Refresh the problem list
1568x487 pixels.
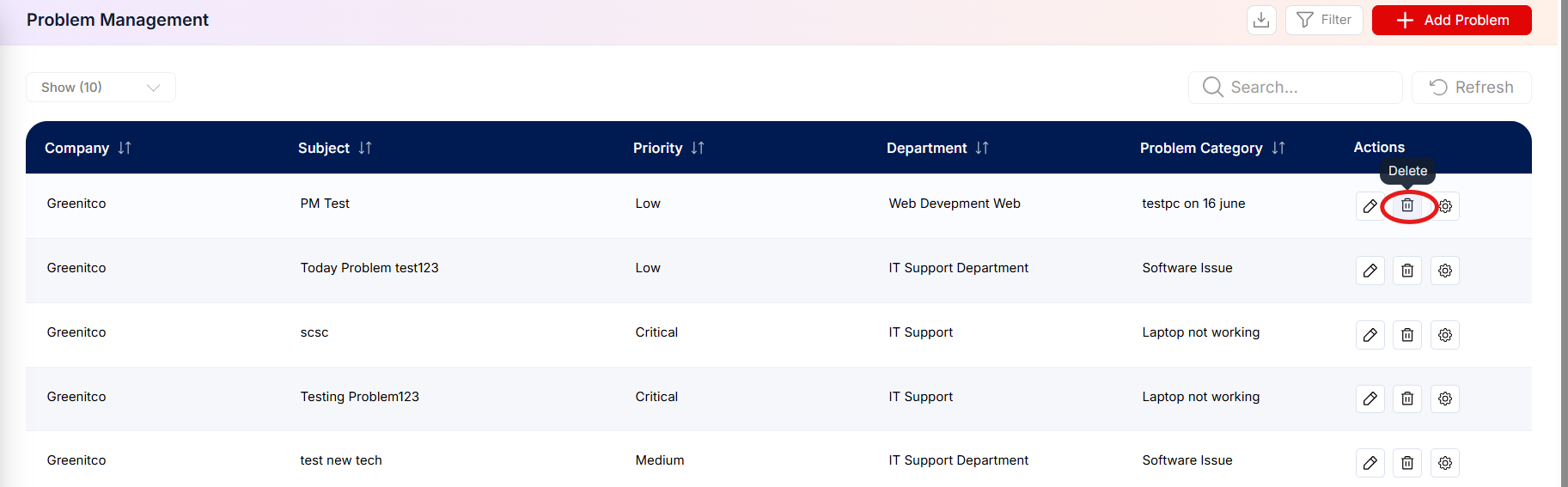1472,88
